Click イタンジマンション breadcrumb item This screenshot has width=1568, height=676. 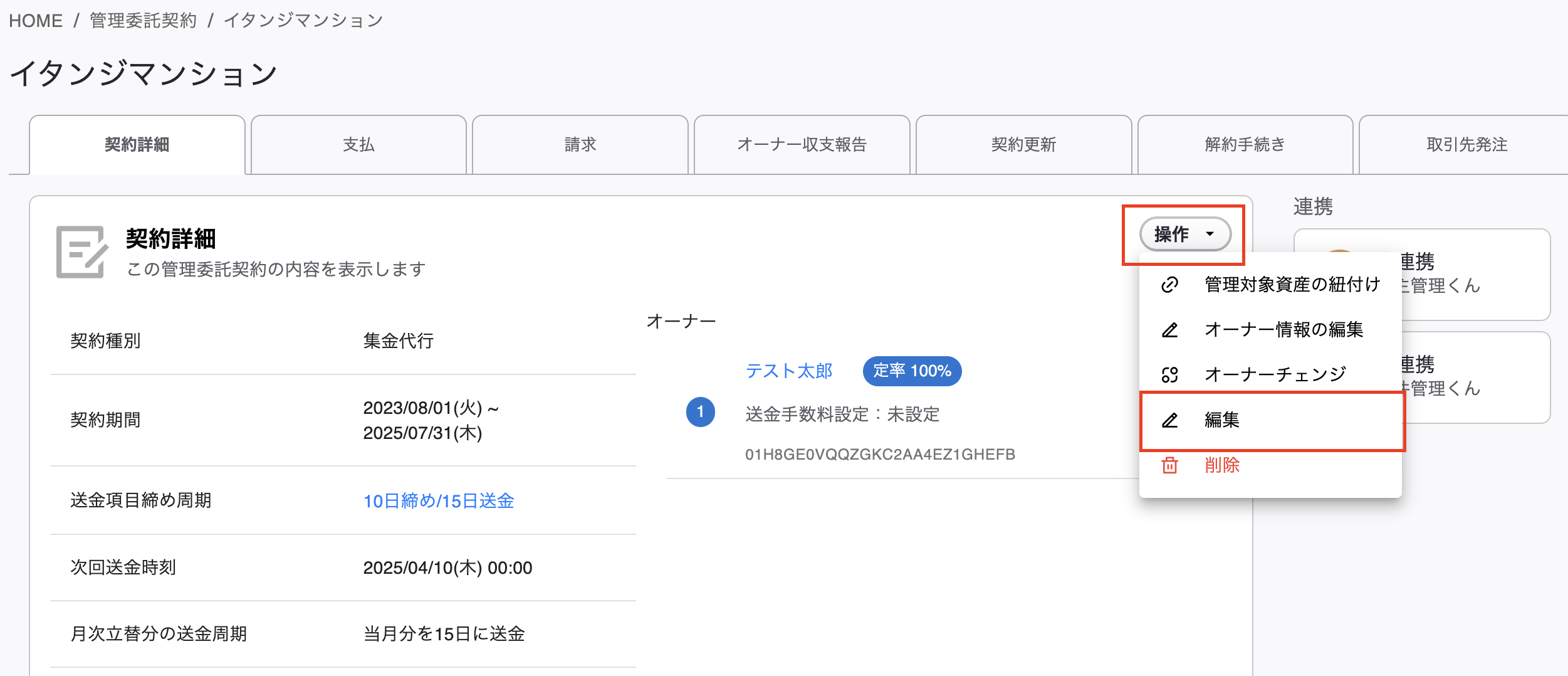tap(303, 21)
